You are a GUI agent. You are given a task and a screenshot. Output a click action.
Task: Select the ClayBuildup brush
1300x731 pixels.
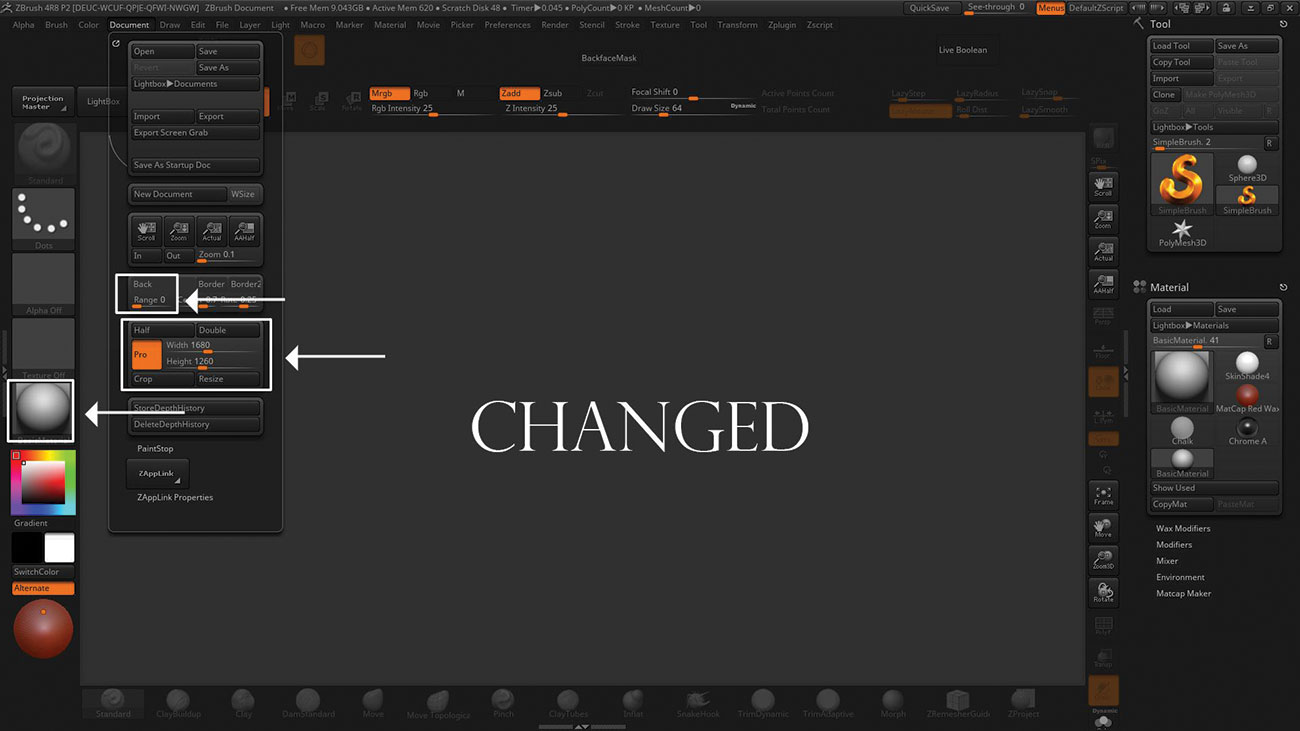tap(178, 703)
